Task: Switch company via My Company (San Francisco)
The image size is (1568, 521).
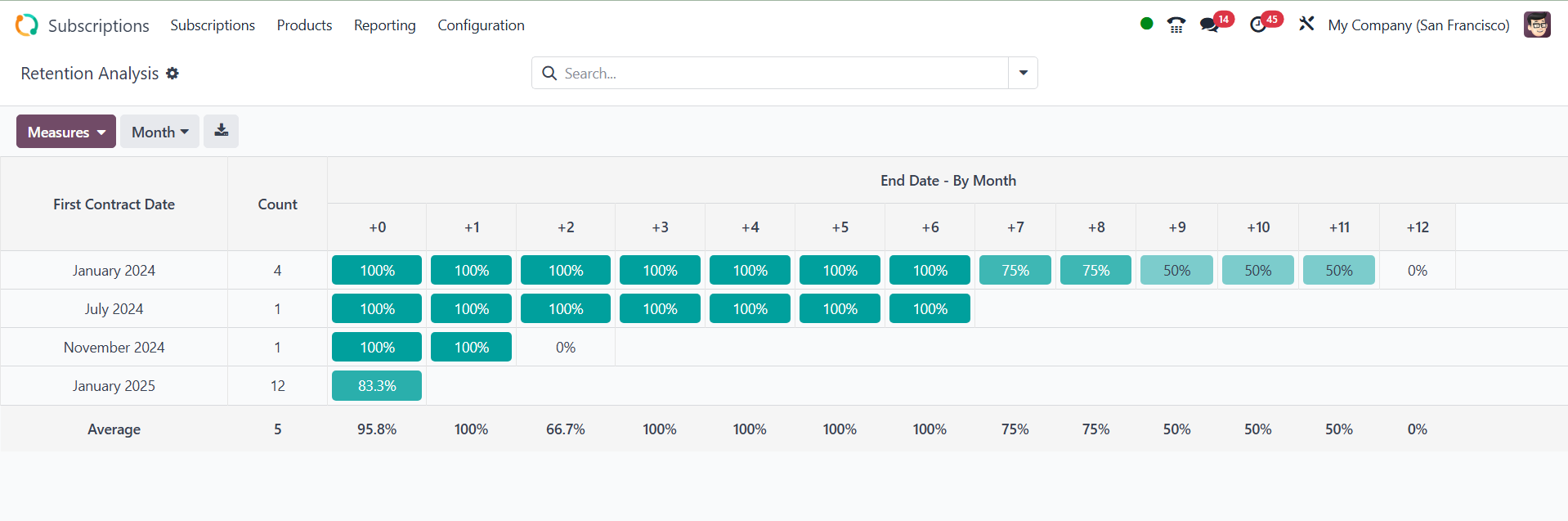Action: click(1418, 25)
